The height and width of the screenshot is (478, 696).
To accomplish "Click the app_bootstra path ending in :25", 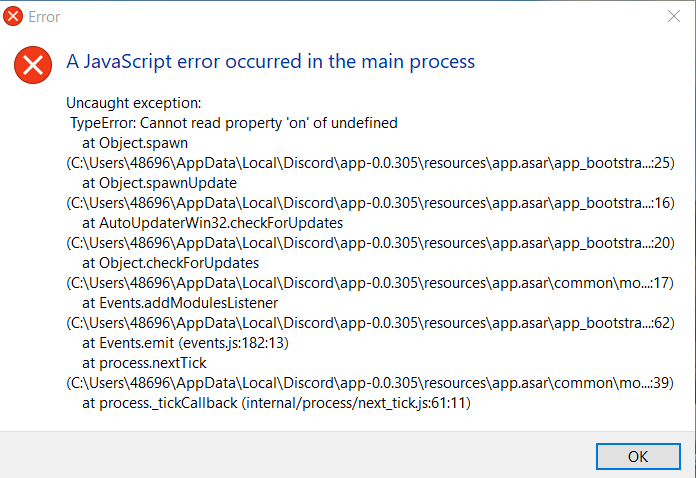I will click(370, 163).
